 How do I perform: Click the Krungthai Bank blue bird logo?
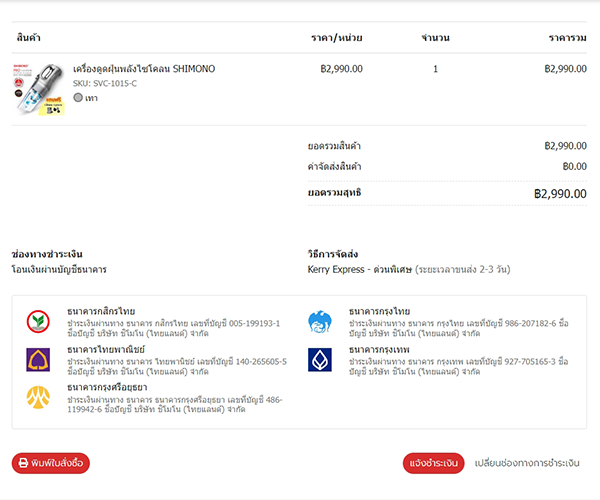(x=320, y=321)
